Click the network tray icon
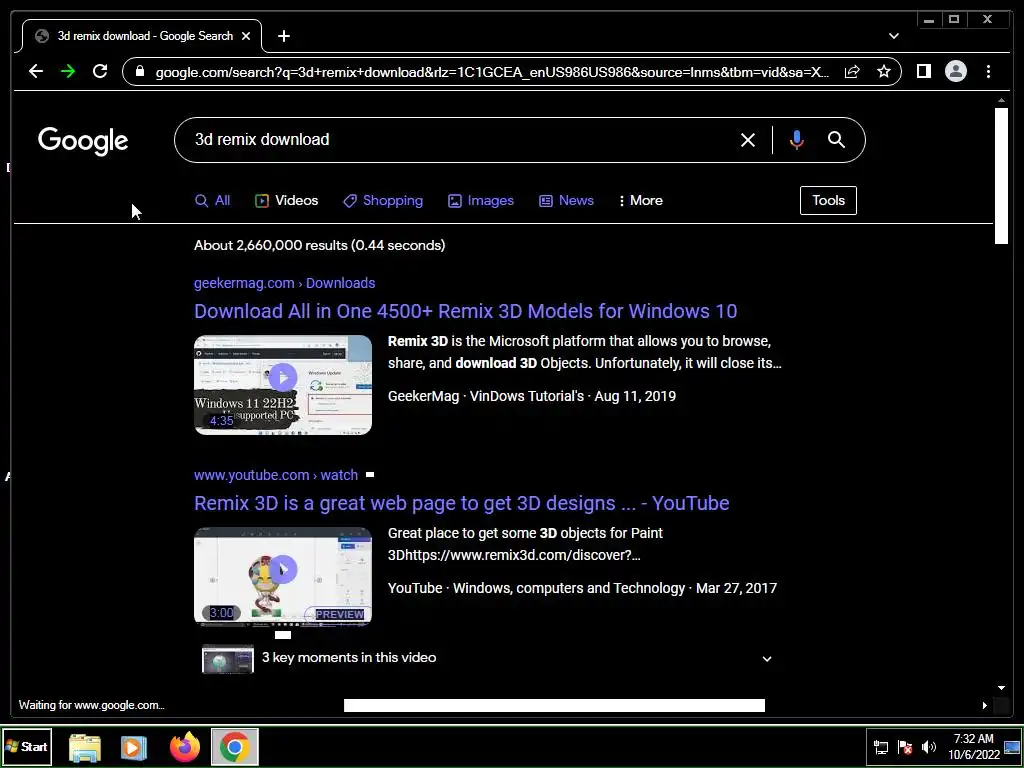This screenshot has width=1024, height=768. pyautogui.click(x=881, y=747)
